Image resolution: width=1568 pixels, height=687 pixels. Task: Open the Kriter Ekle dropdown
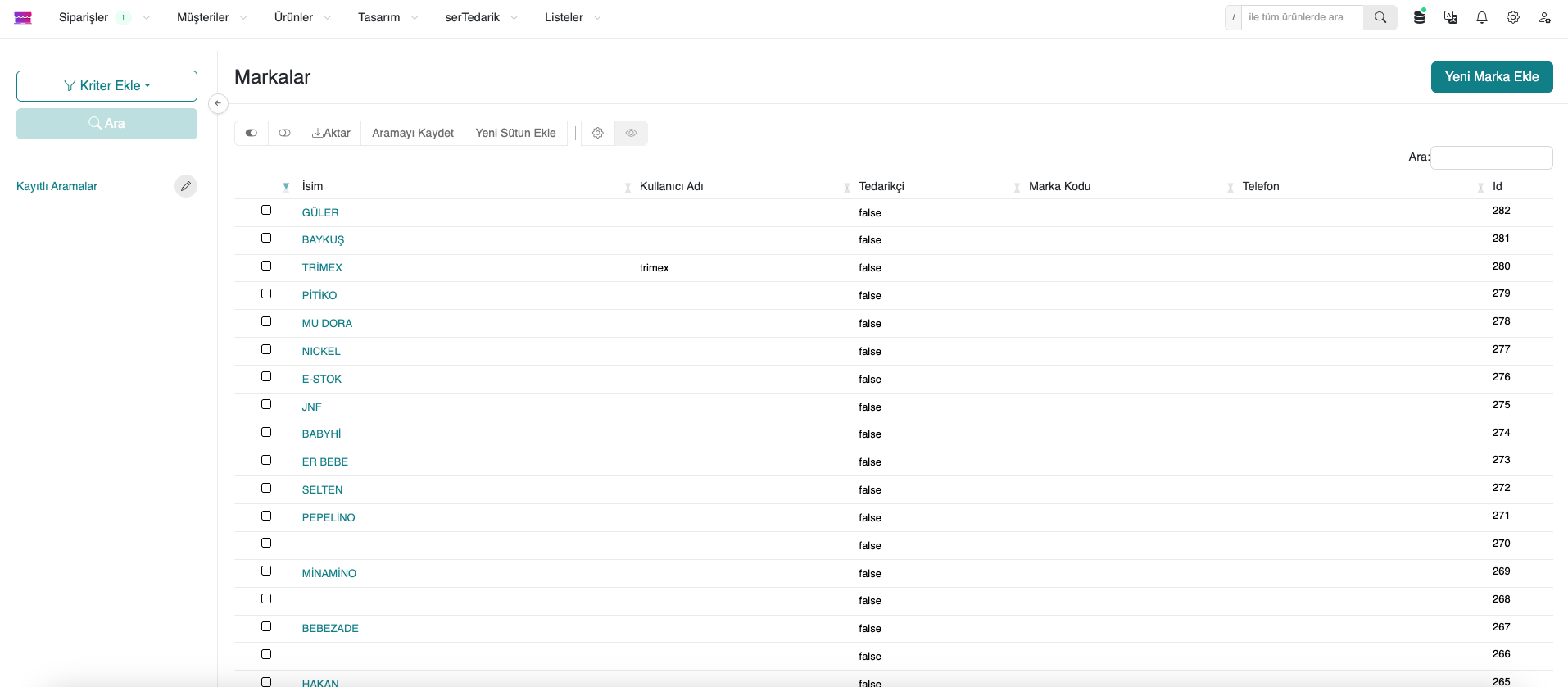click(106, 86)
